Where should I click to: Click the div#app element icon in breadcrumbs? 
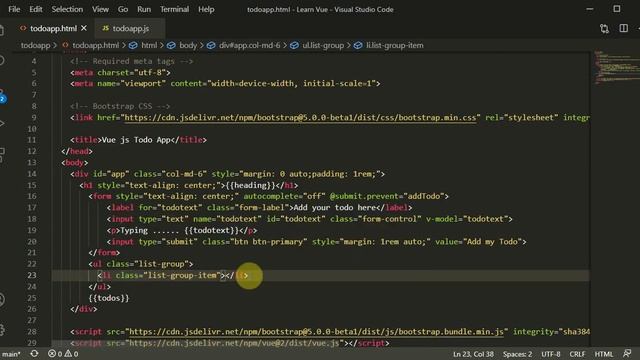211,45
